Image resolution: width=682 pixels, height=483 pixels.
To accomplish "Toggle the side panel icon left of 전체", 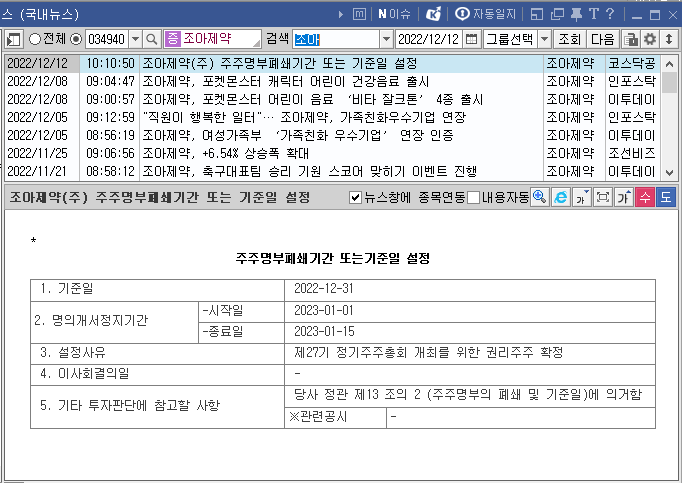I will [13, 40].
